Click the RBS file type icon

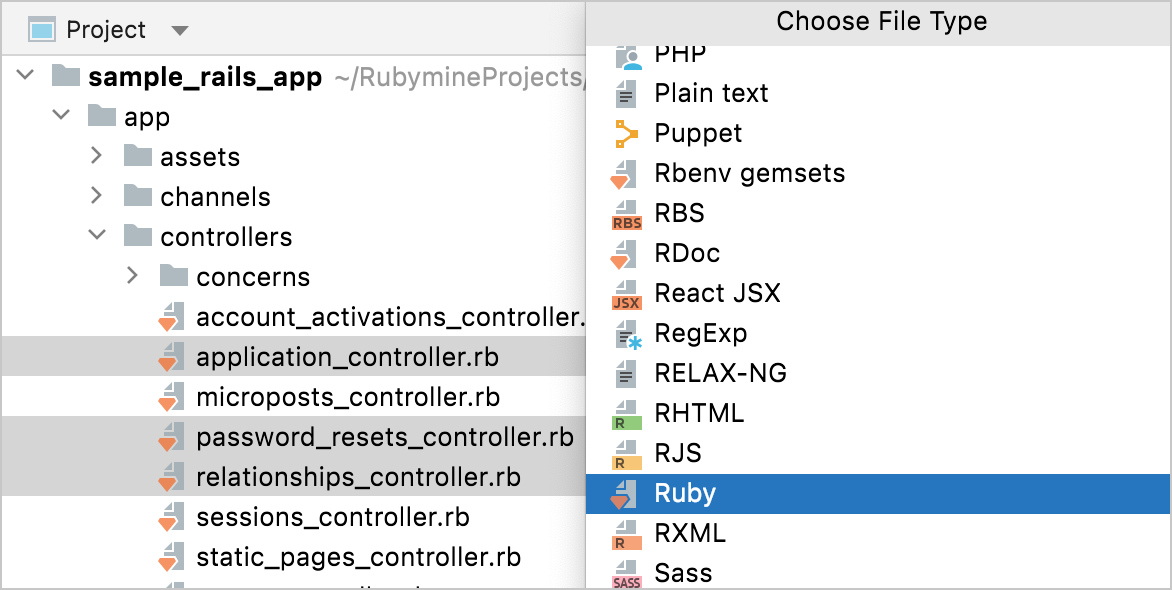point(625,213)
